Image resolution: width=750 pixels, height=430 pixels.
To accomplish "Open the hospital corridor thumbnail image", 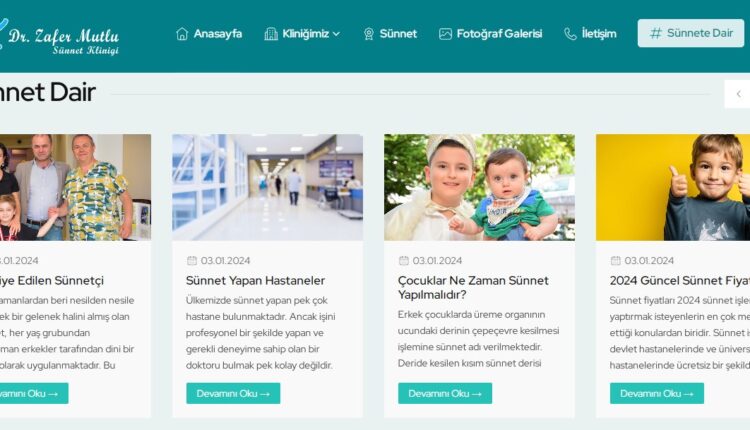I will click(x=267, y=187).
